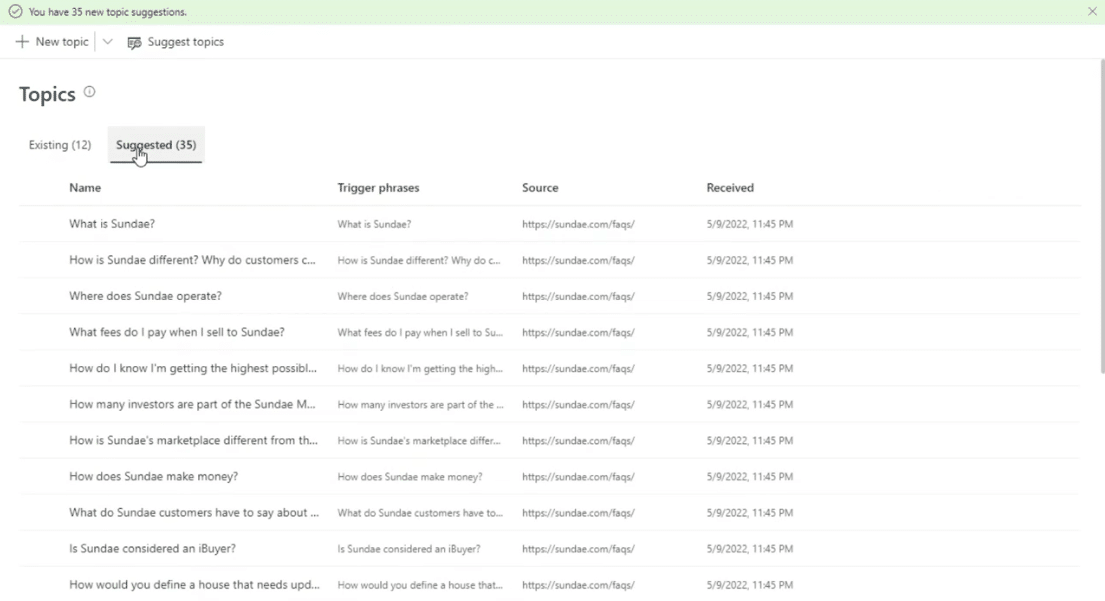Screen dimensions: 1105x601
Task: Open 'Is Sundae considered an iBuyer?' topic
Action: (x=152, y=548)
